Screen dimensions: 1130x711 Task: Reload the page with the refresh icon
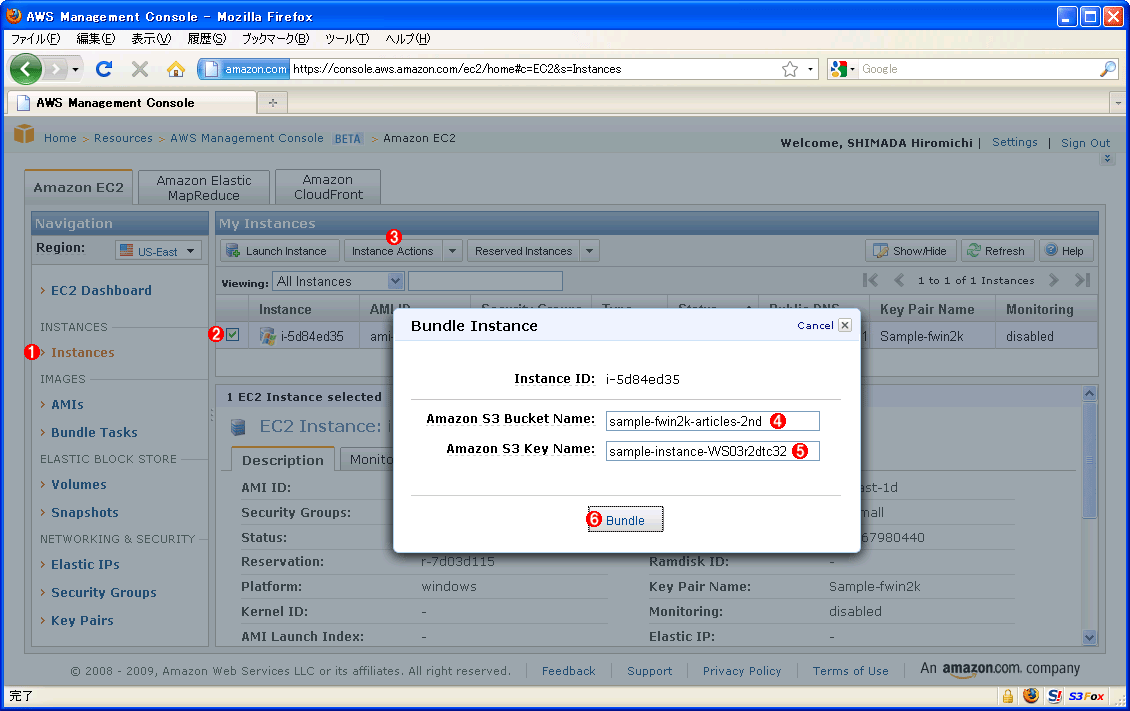[104, 69]
